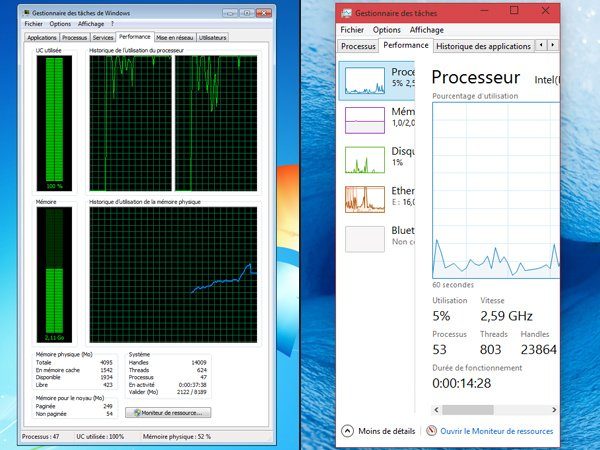Select the Disque mini graph in sidebar
Viewport: 600px width, 450px height.
coord(365,160)
